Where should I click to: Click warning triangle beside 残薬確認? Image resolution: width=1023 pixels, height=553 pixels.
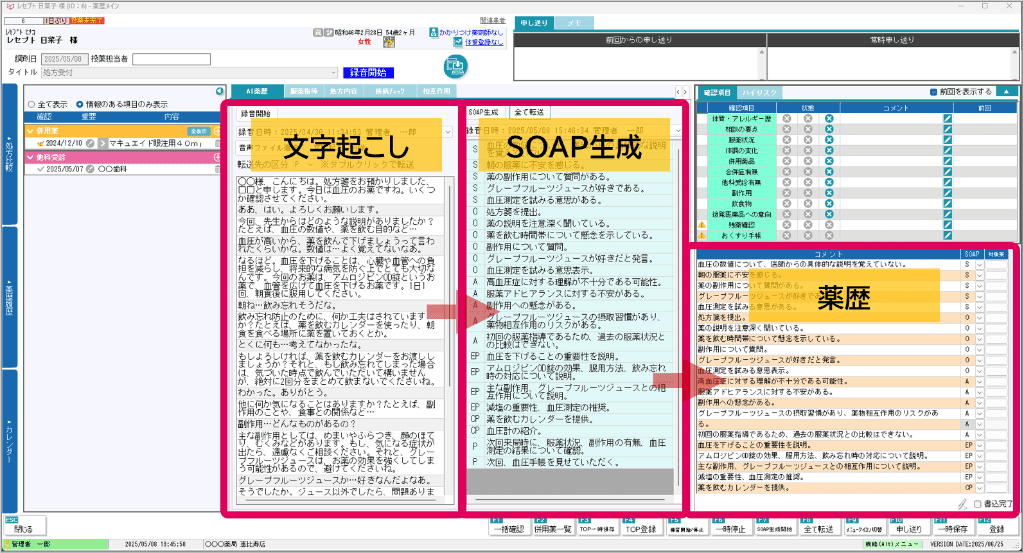(702, 225)
